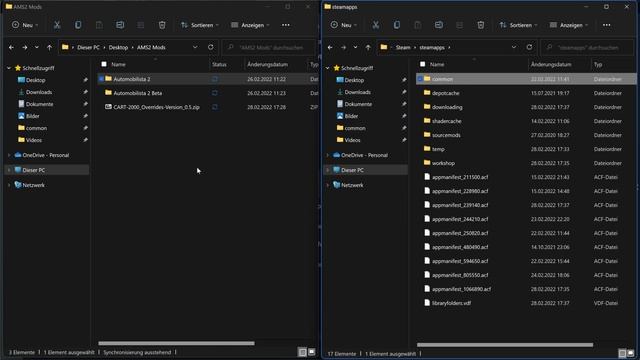Viewport: 640px width, 360px height.
Task: Go back in steamapps window
Action: click(330, 47)
